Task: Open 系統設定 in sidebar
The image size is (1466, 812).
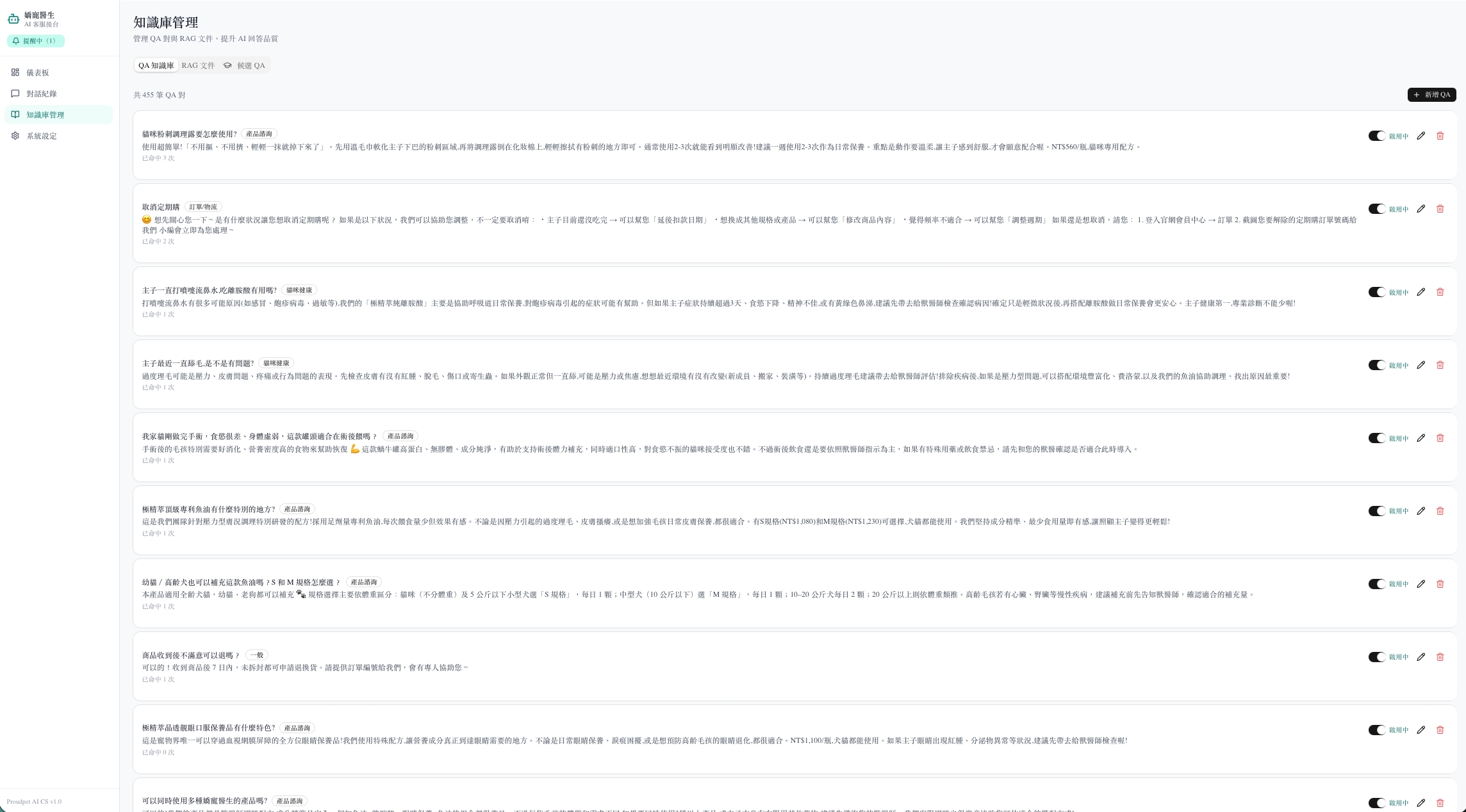Action: pos(58,136)
